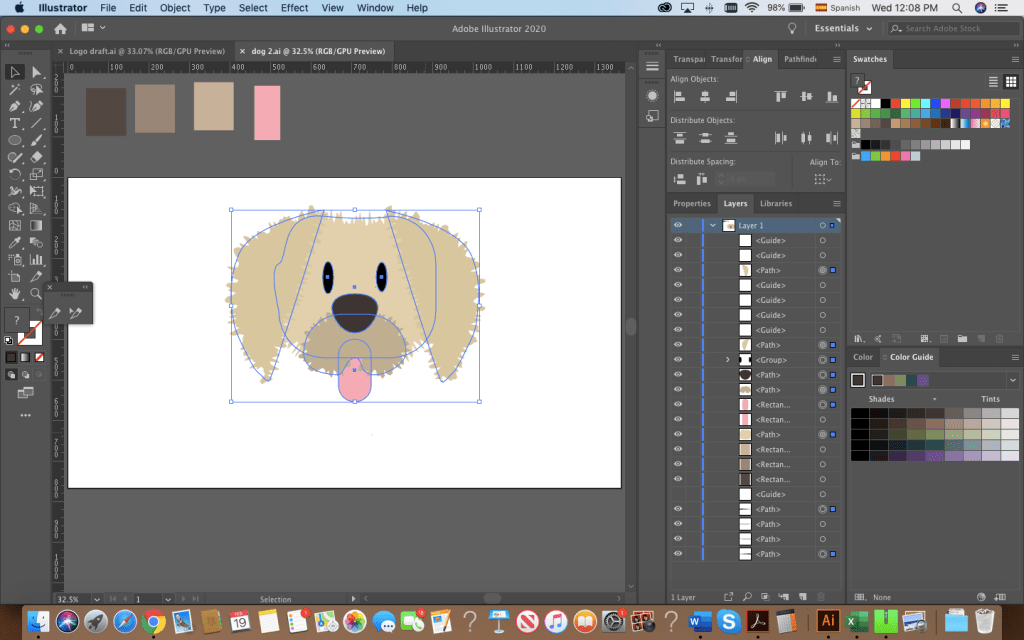
Task: Select the Type tool in the toolbar
Action: [x=15, y=123]
